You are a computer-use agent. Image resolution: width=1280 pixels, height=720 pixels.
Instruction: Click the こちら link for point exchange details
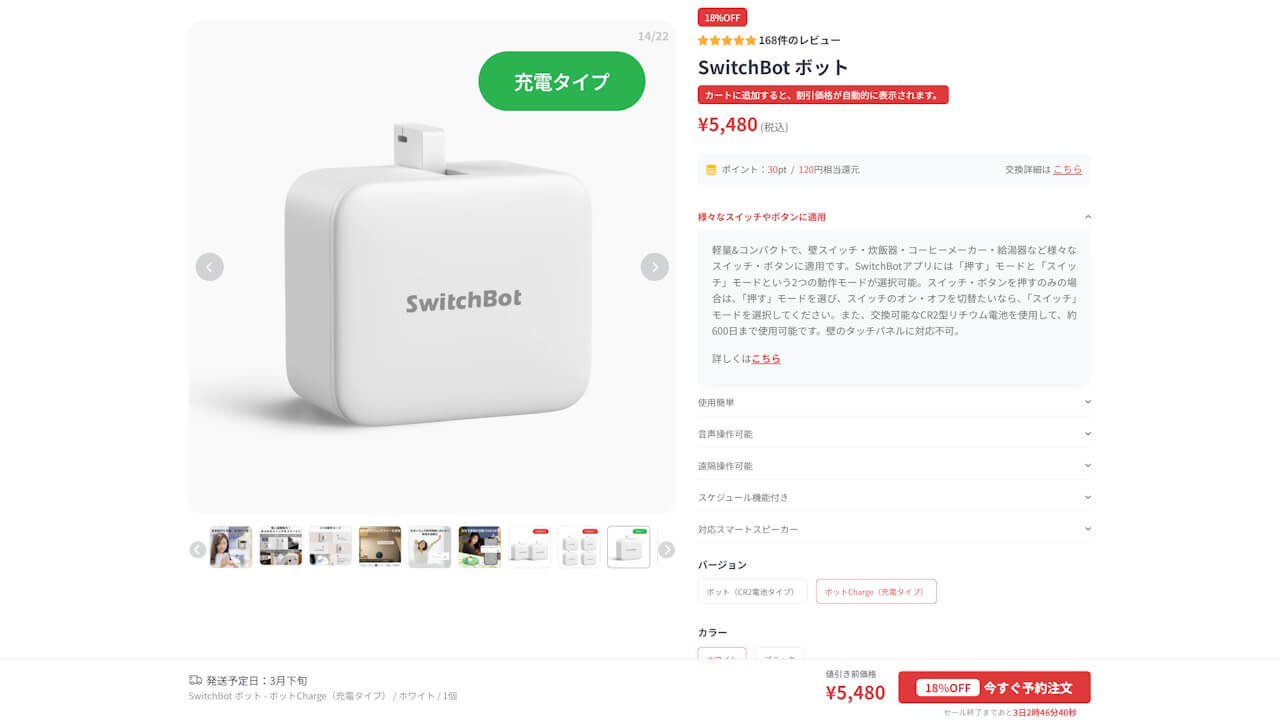pos(1068,169)
